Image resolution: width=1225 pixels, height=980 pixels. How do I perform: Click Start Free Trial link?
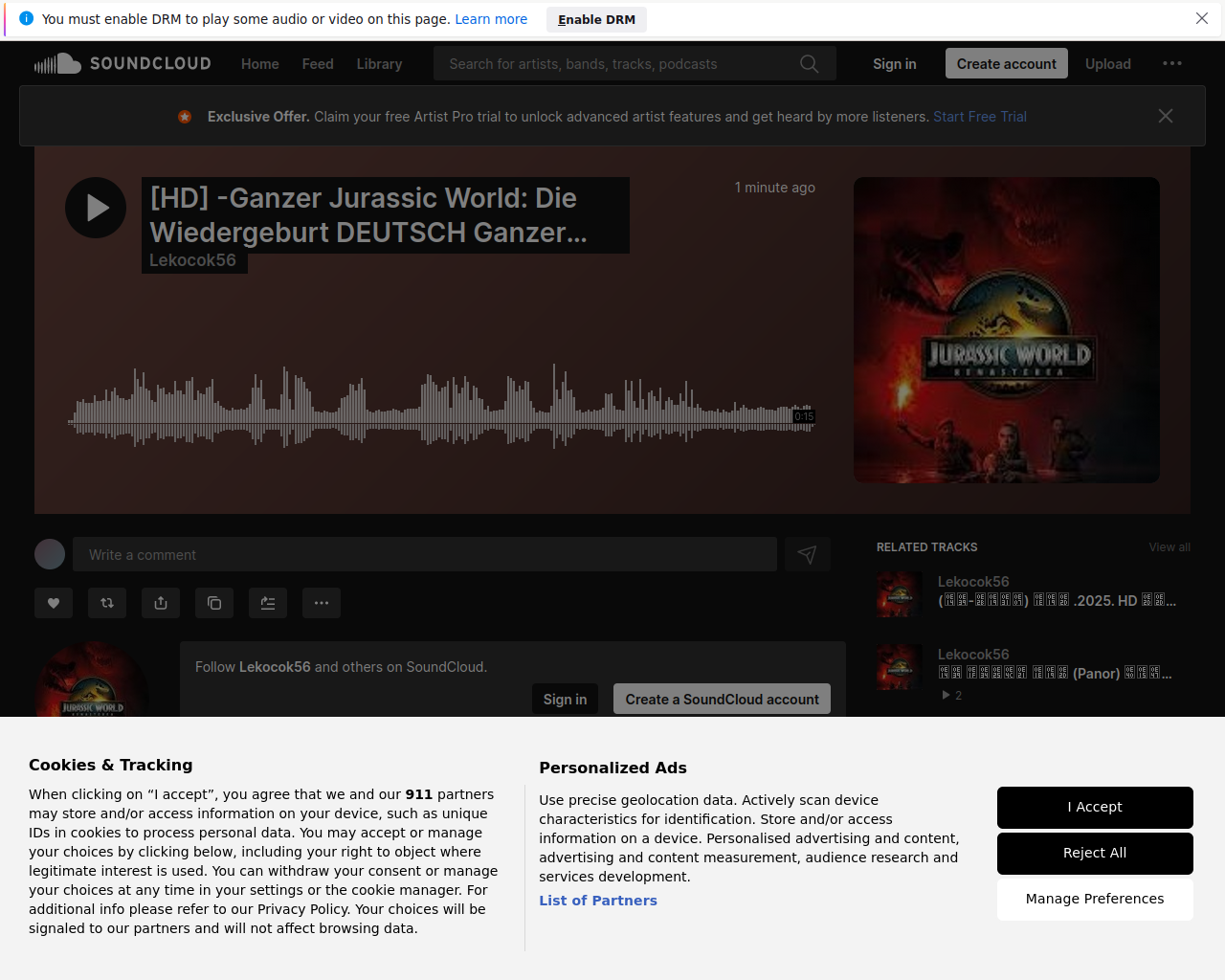(x=980, y=117)
